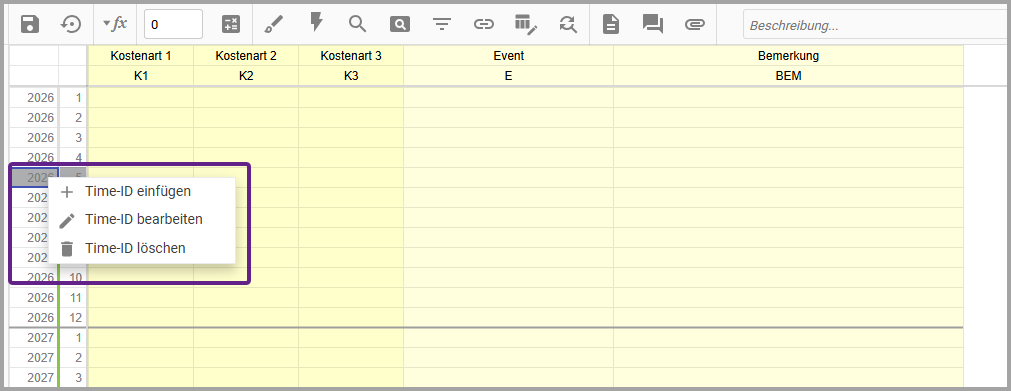1011x391 pixels.
Task: Click the magnifying glass search icon
Action: point(357,25)
